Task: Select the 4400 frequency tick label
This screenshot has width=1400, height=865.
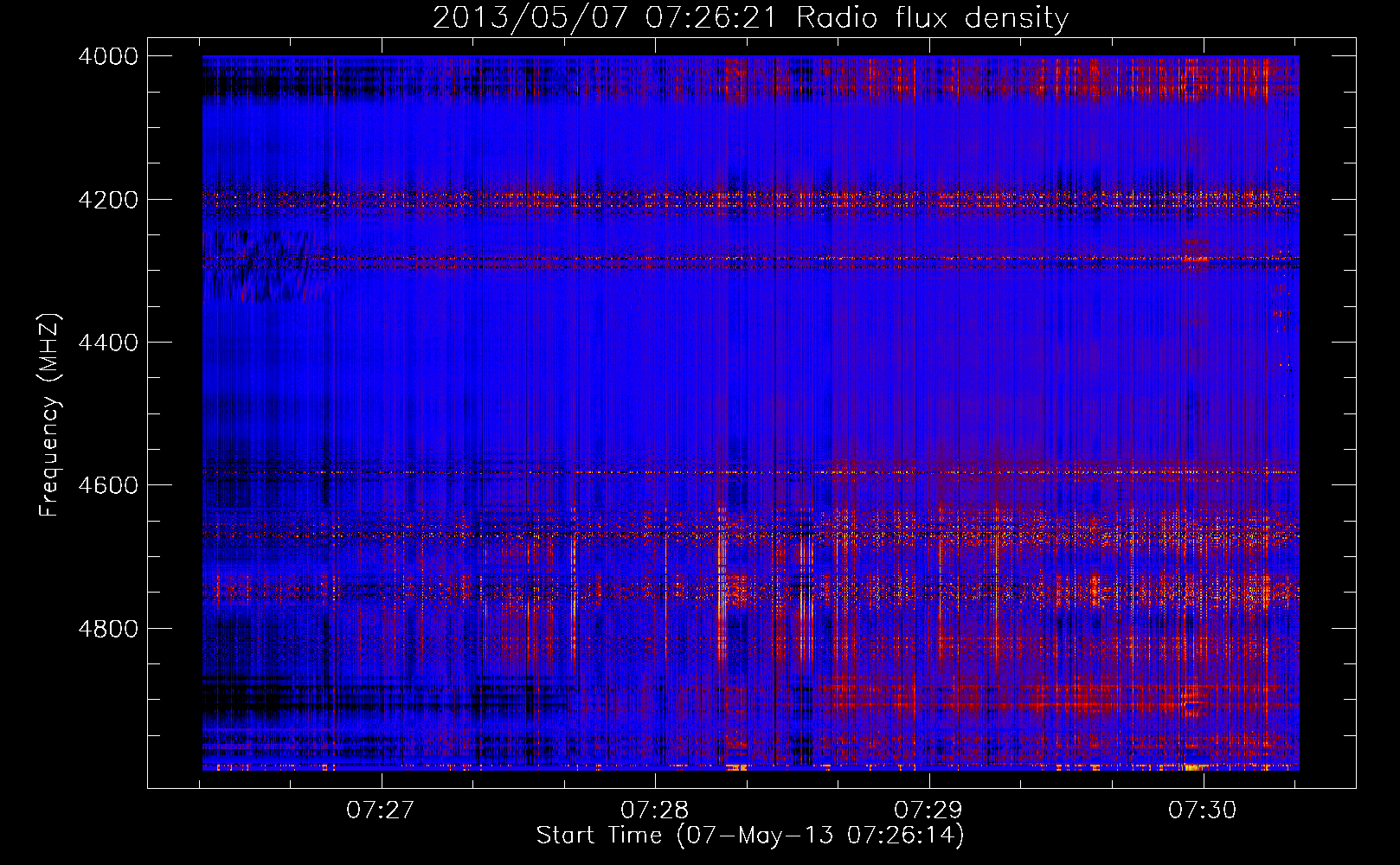Action: (108, 343)
